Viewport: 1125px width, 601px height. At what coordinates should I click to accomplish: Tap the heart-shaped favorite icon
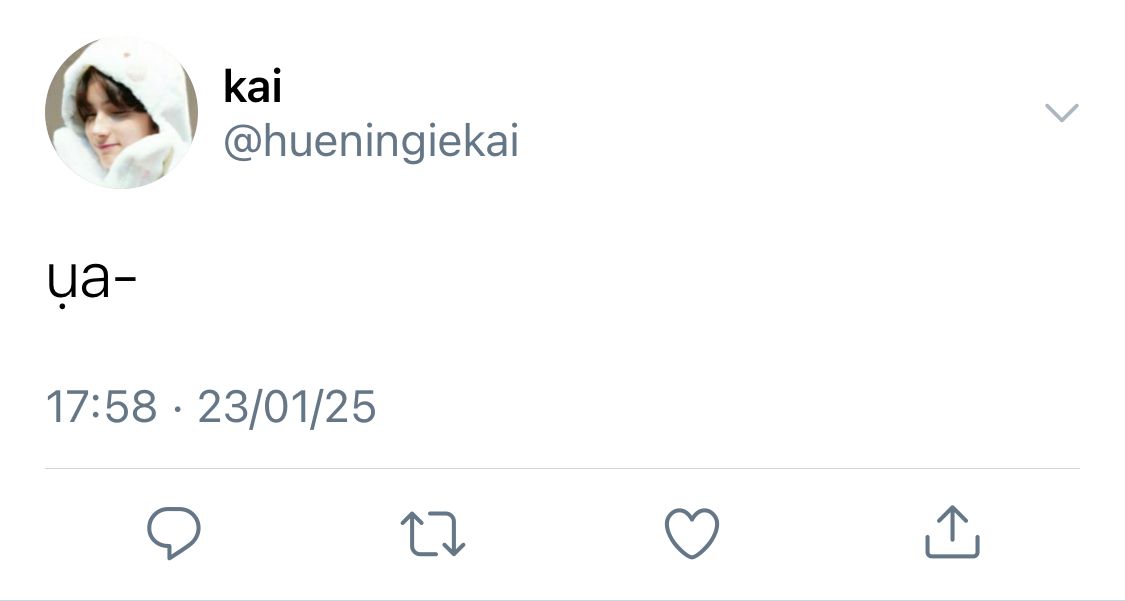pyautogui.click(x=692, y=533)
